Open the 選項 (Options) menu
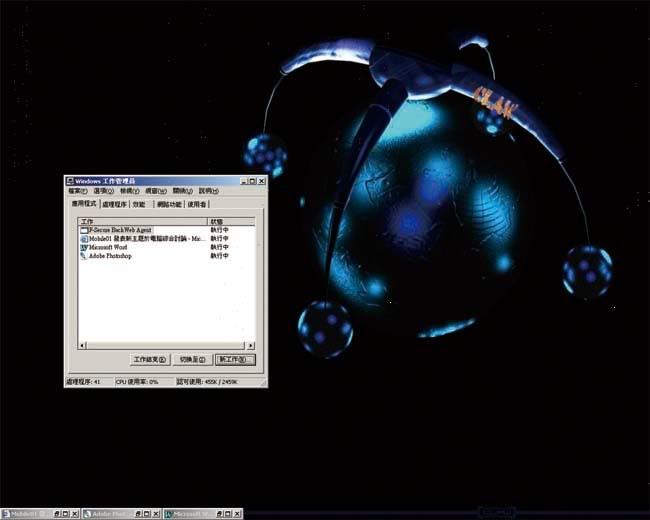The width and height of the screenshot is (650, 520). click(x=103, y=191)
